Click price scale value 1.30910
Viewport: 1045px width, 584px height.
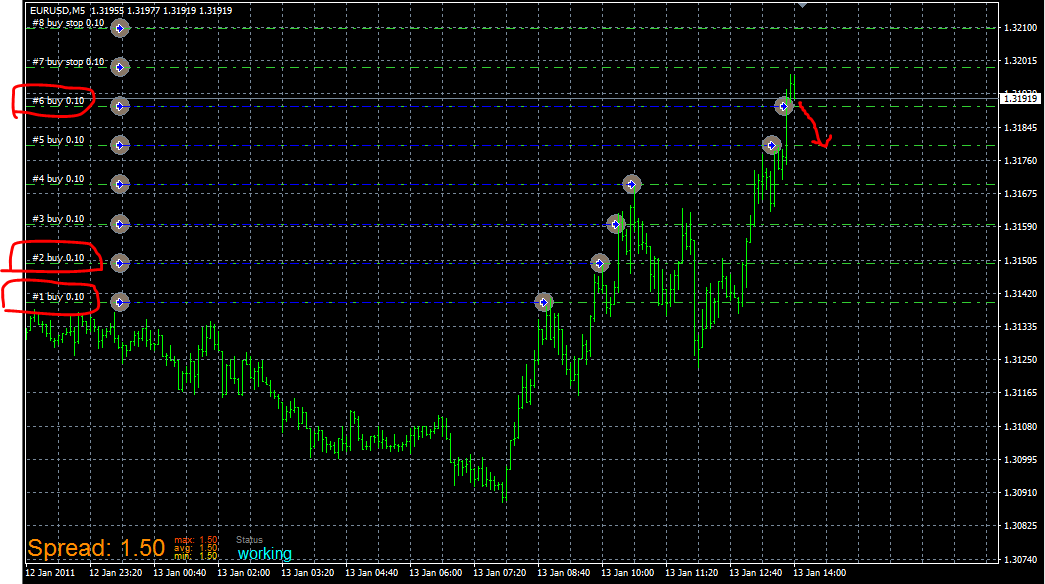tap(1020, 493)
